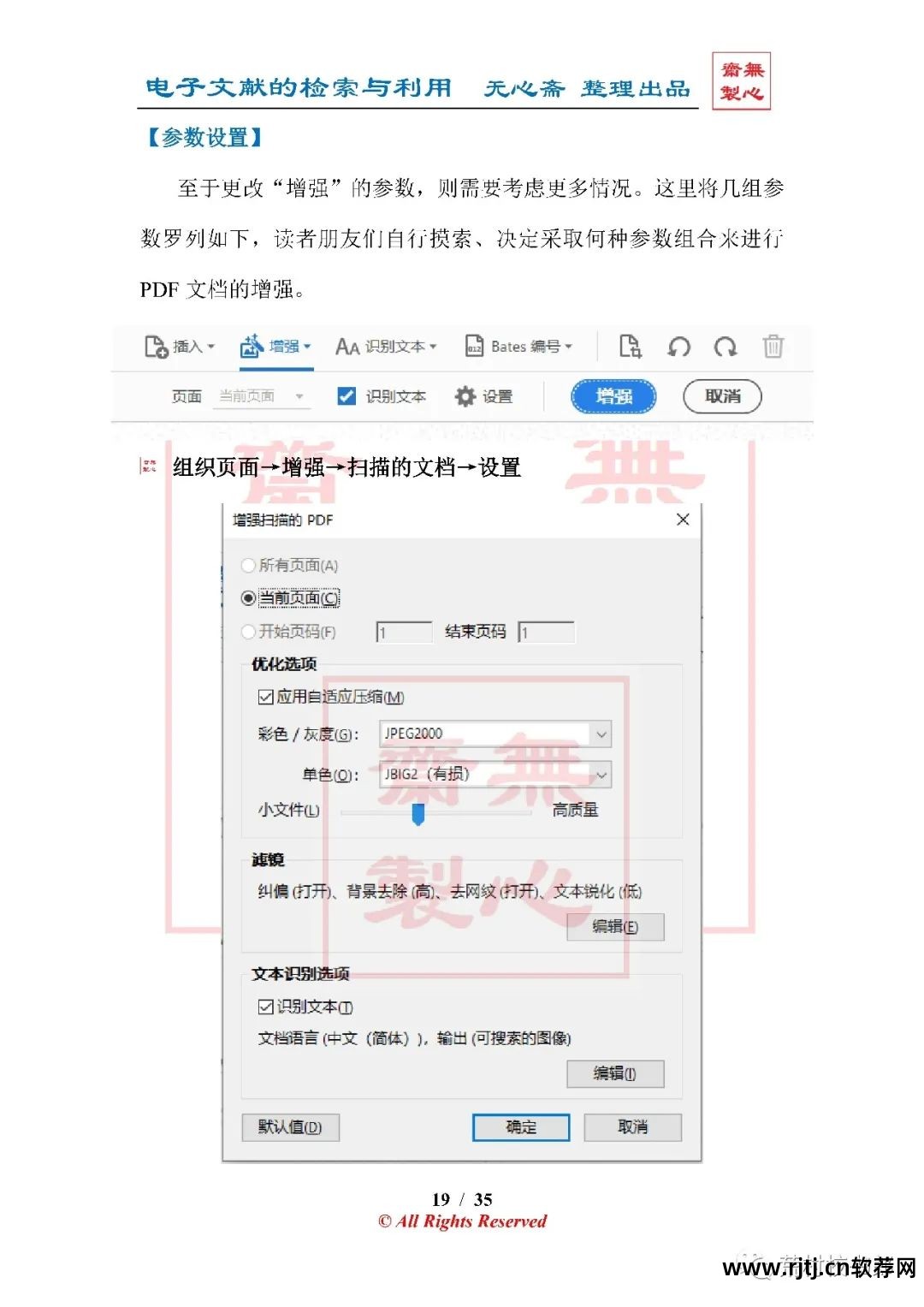Open the 单色 JBIG2 dropdown
Image resolution: width=924 pixels, height=1307 pixels.
603,775
